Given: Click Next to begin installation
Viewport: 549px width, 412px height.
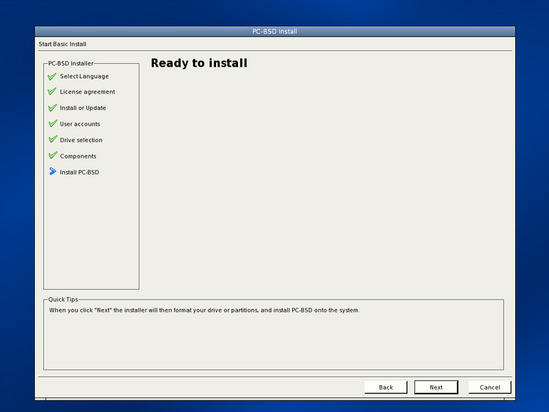Looking at the screenshot, I should tap(436, 387).
